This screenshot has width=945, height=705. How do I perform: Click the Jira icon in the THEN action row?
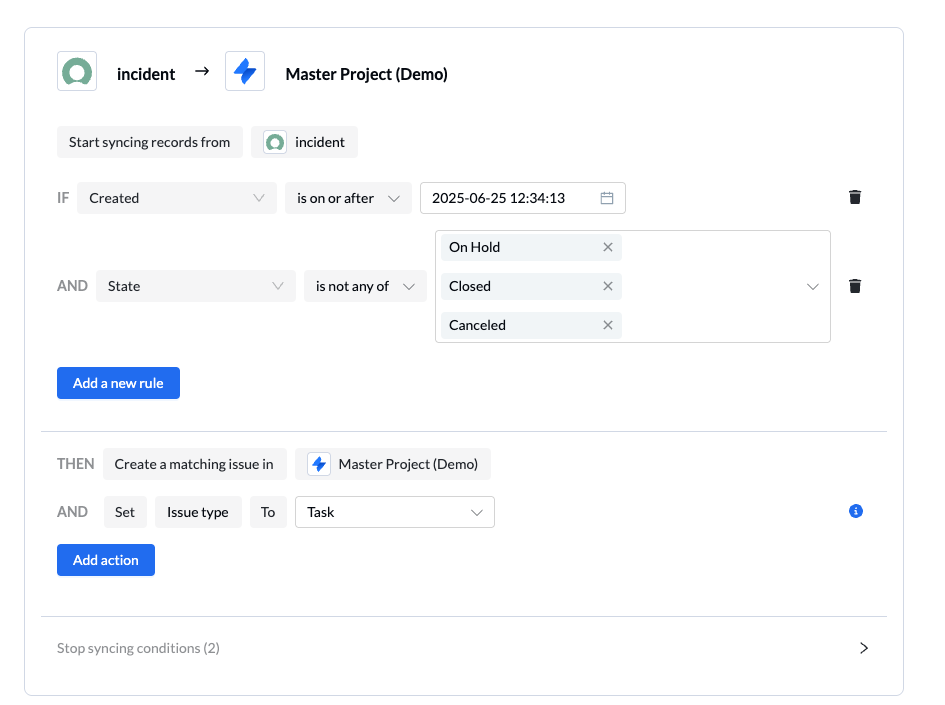[x=318, y=463]
